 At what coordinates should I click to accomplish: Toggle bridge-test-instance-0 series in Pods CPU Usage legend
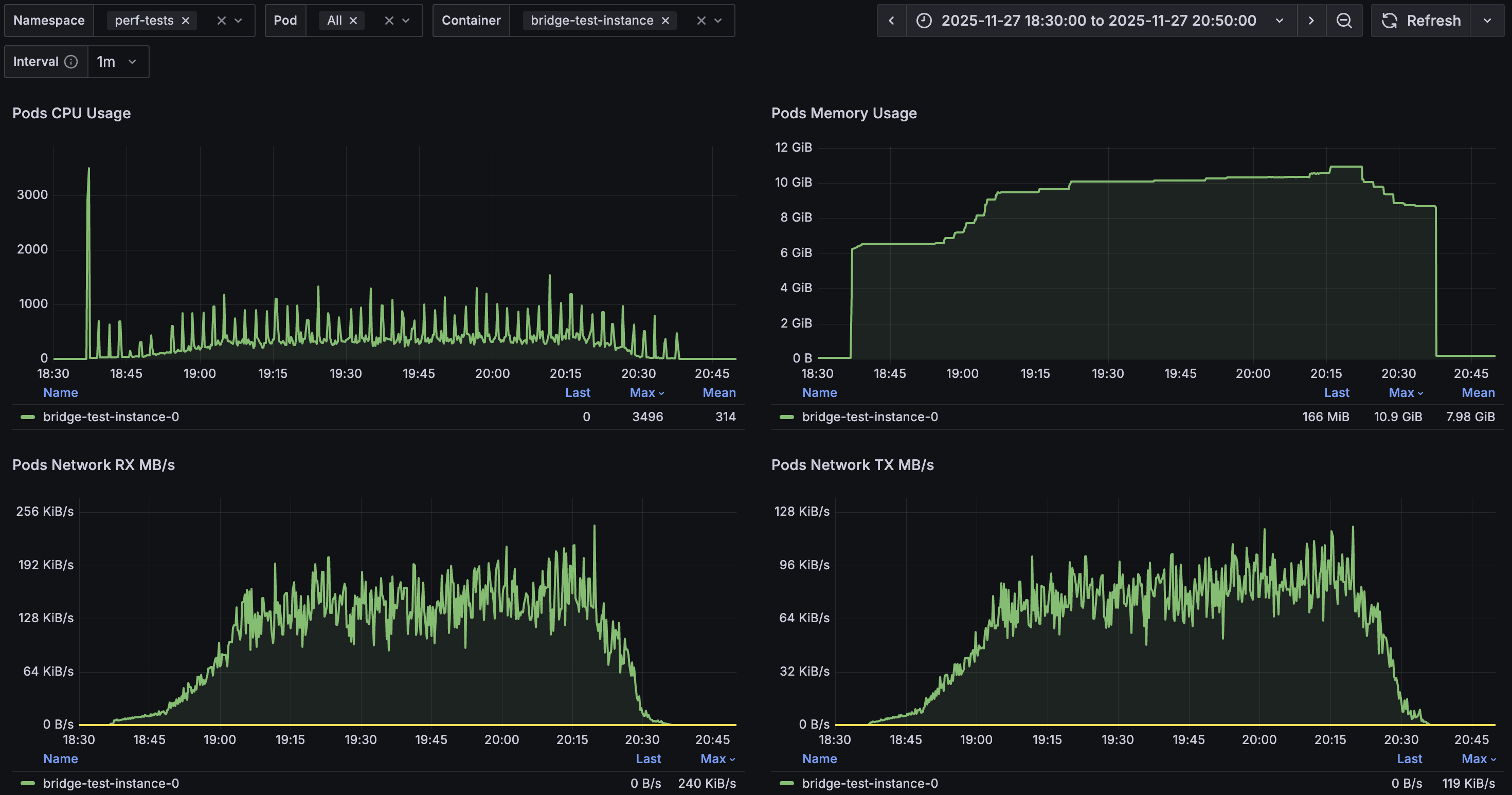pyautogui.click(x=112, y=417)
